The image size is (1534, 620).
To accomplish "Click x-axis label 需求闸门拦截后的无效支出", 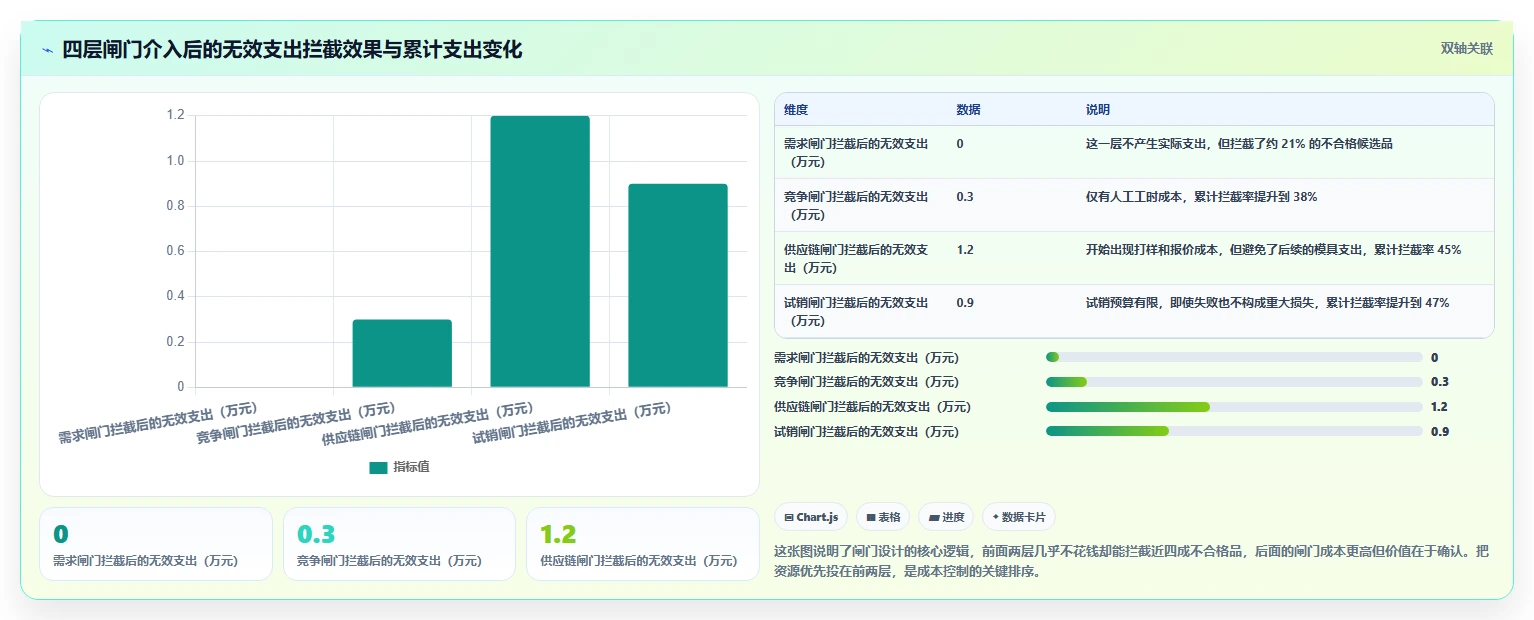I will pyautogui.click(x=158, y=423).
